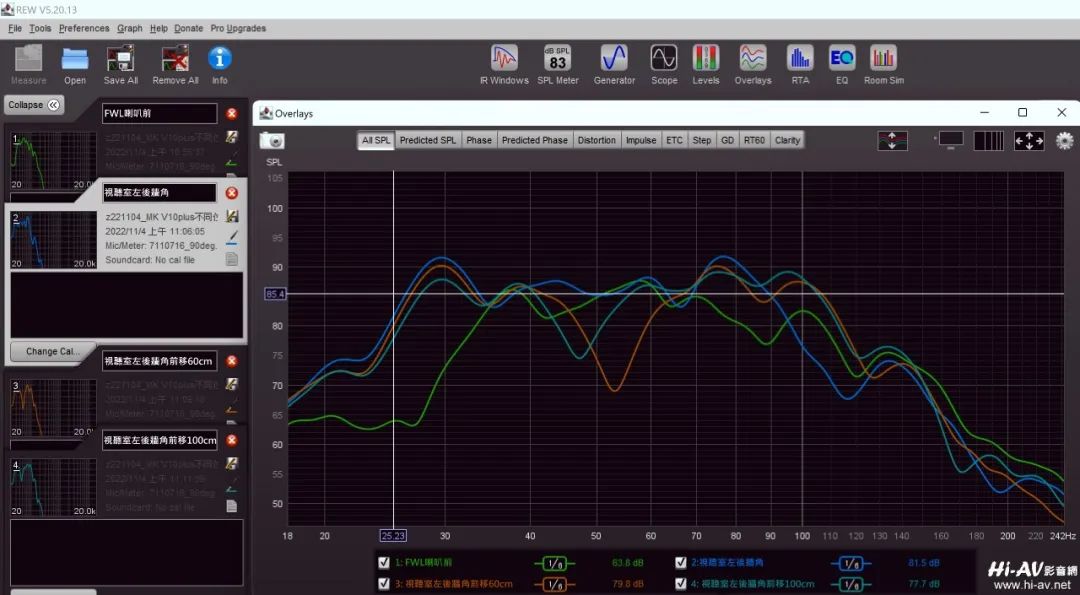Switch to the Predicted SPL tab
The height and width of the screenshot is (595, 1080).
pyautogui.click(x=428, y=140)
